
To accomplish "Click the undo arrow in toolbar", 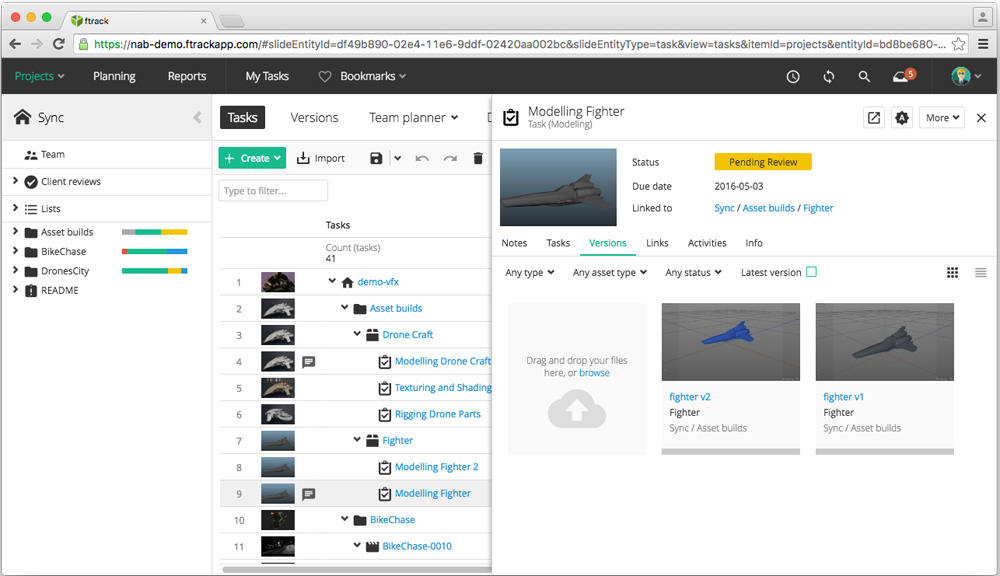I will pyautogui.click(x=422, y=158).
